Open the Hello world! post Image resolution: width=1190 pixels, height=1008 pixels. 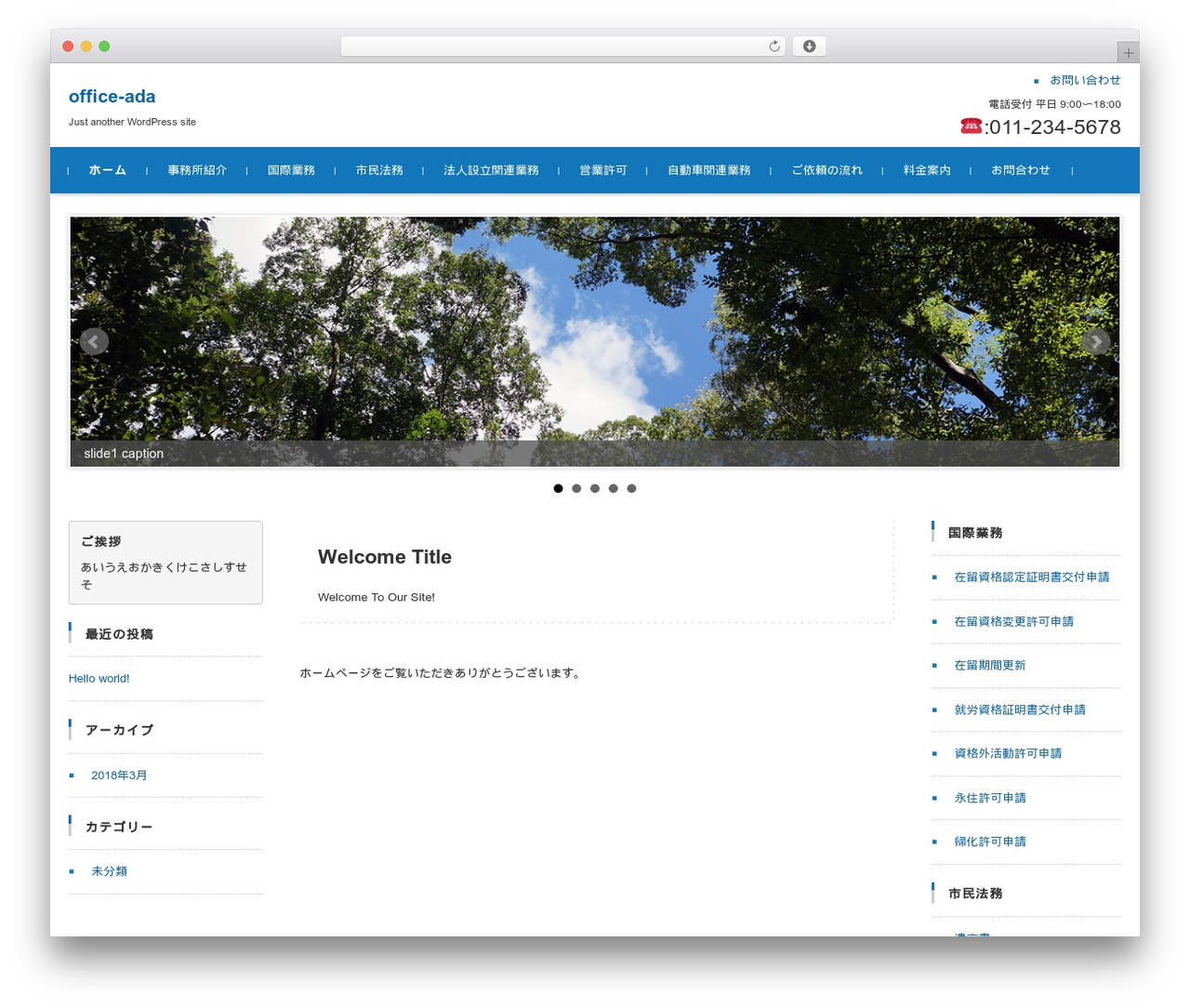[x=99, y=679]
